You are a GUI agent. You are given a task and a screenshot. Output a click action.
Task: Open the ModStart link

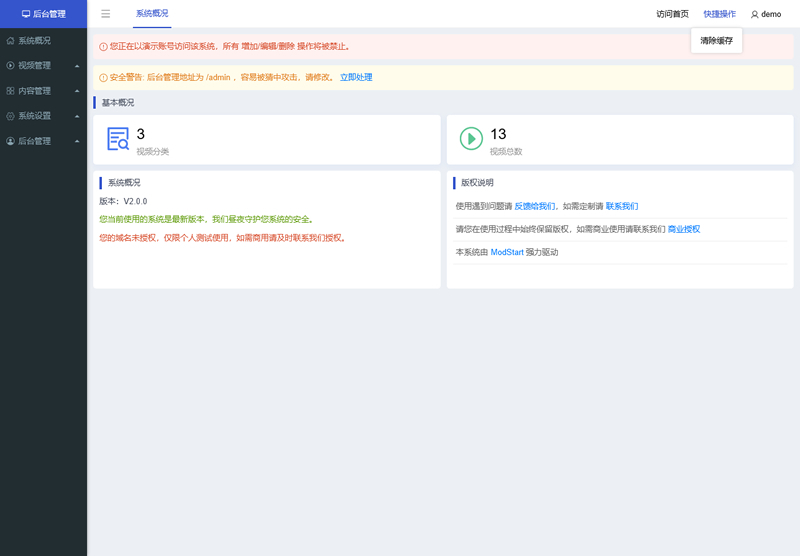507,252
